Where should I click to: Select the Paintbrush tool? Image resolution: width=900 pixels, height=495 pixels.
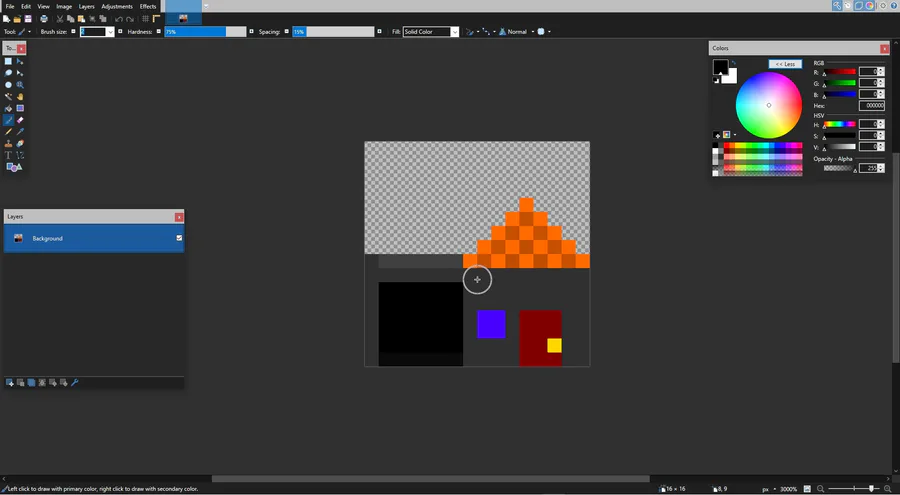8,120
